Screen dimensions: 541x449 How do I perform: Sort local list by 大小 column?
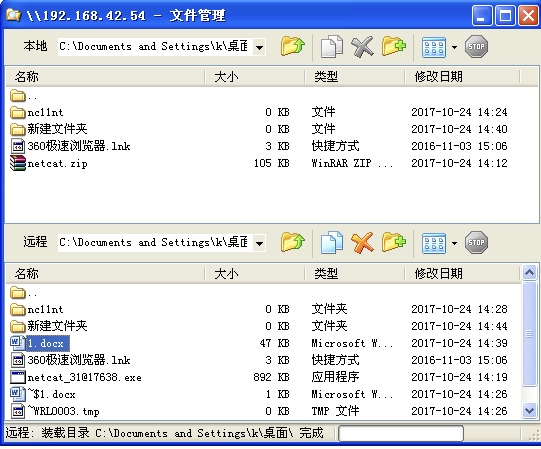[255, 77]
